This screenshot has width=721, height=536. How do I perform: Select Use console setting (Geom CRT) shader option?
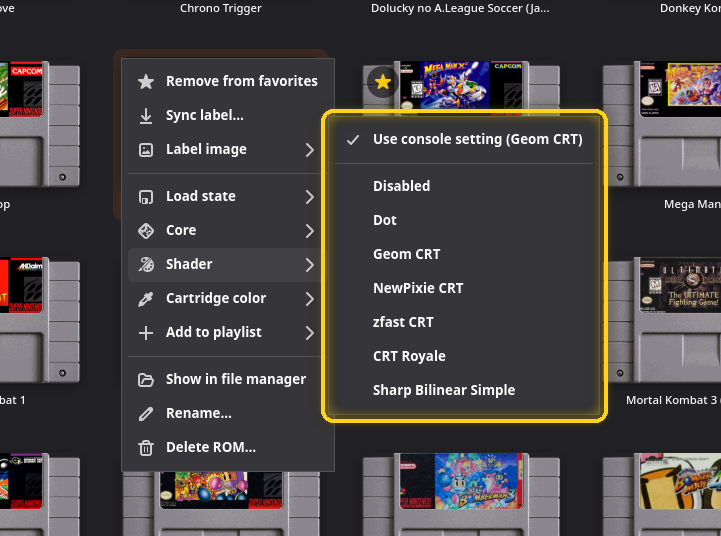point(464,139)
